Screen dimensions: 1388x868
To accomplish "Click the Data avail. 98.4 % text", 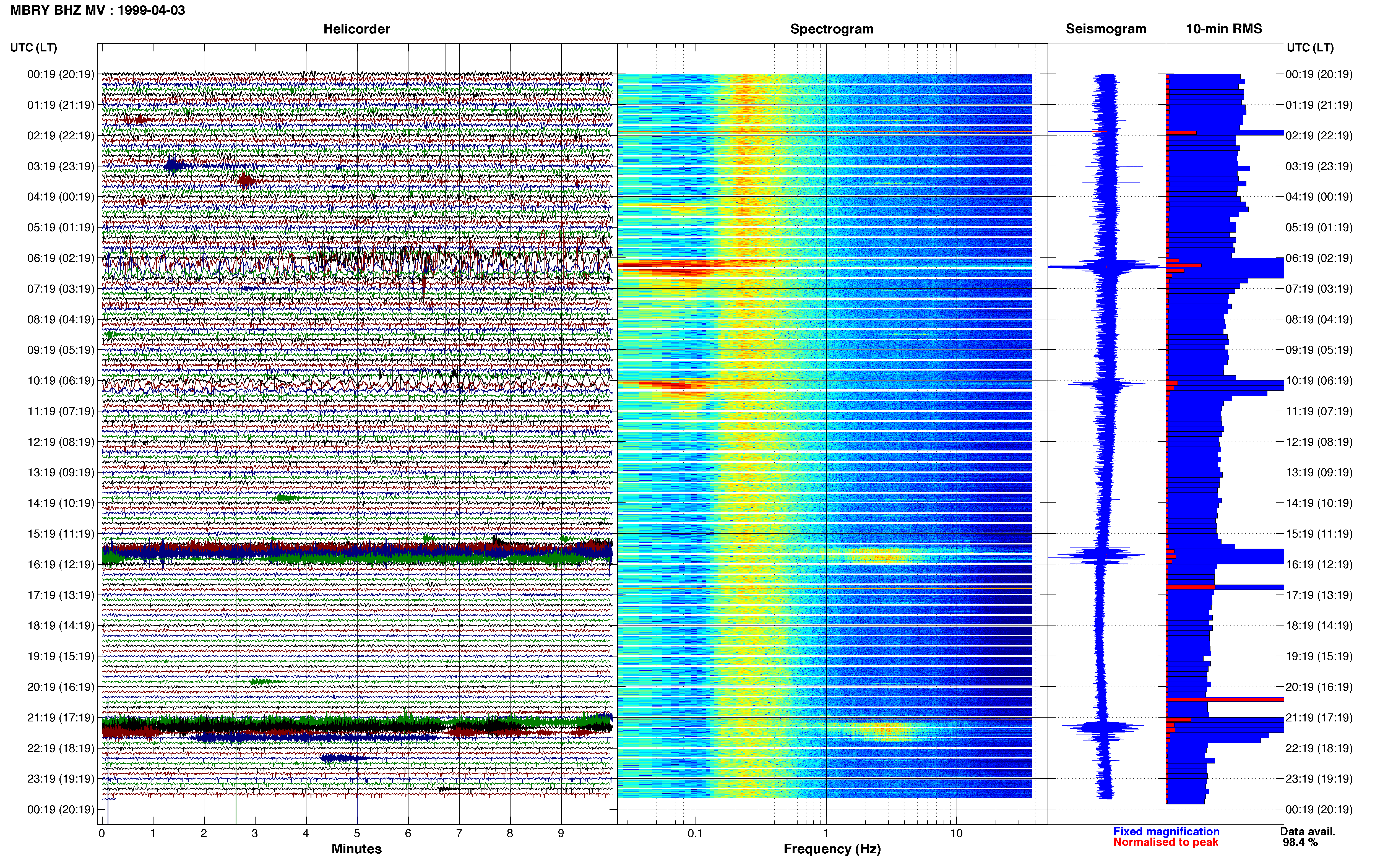I will (1308, 837).
